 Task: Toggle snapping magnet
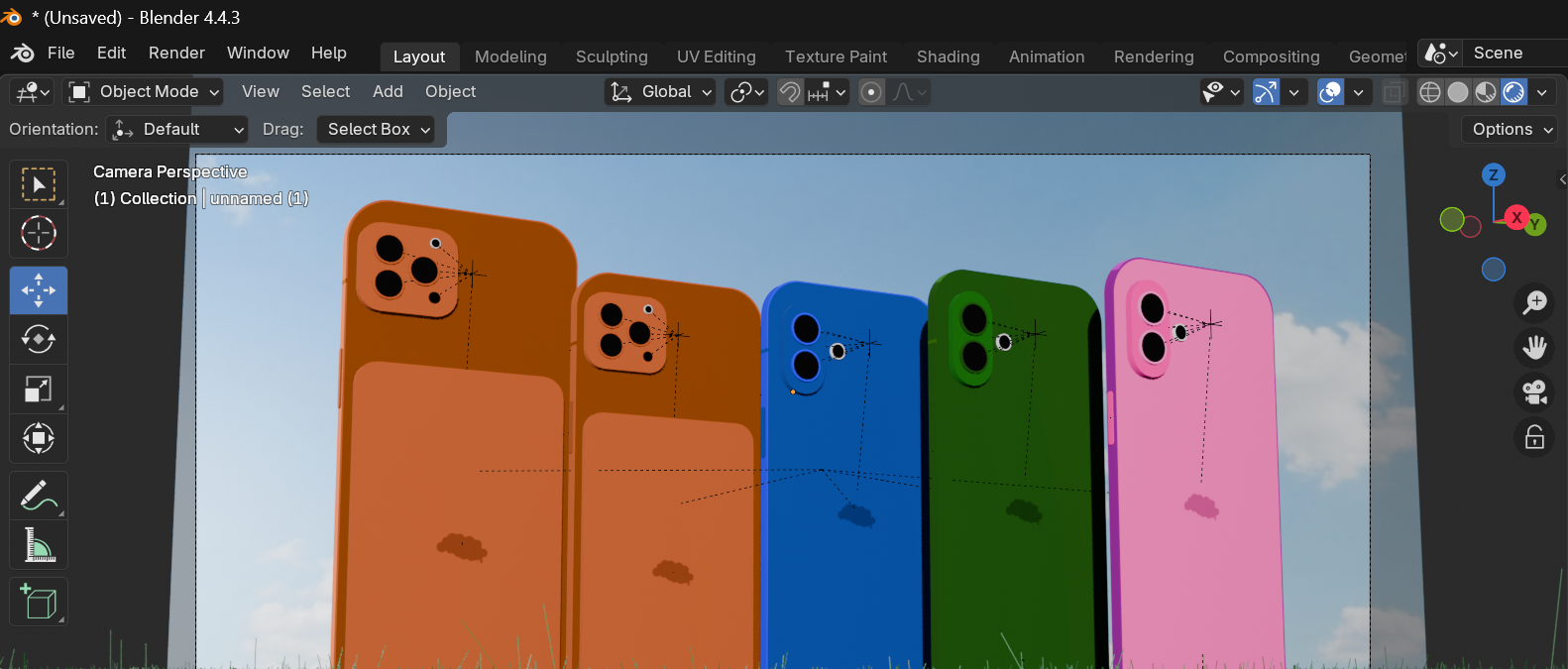pyautogui.click(x=790, y=92)
